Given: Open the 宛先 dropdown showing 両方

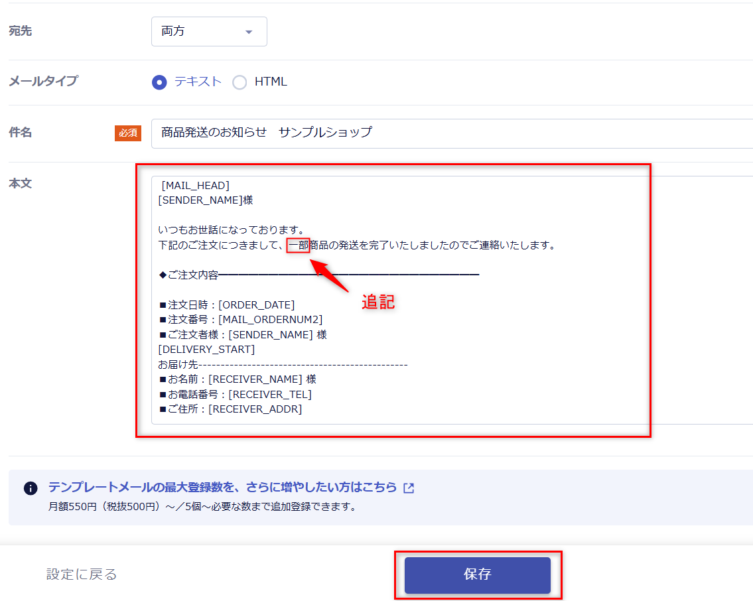Looking at the screenshot, I should tap(208, 31).
